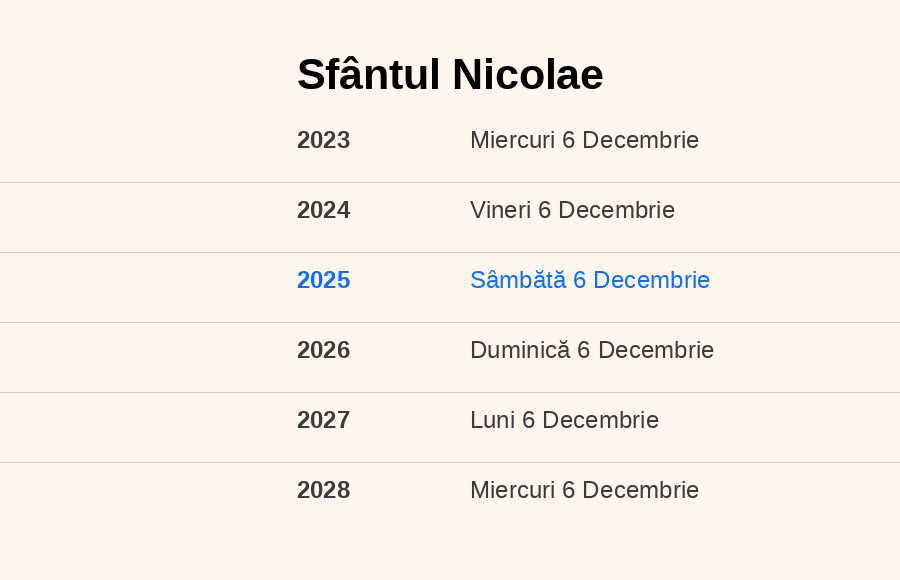
Task: Click the Luni 6 Decembrie date
Action: point(564,420)
